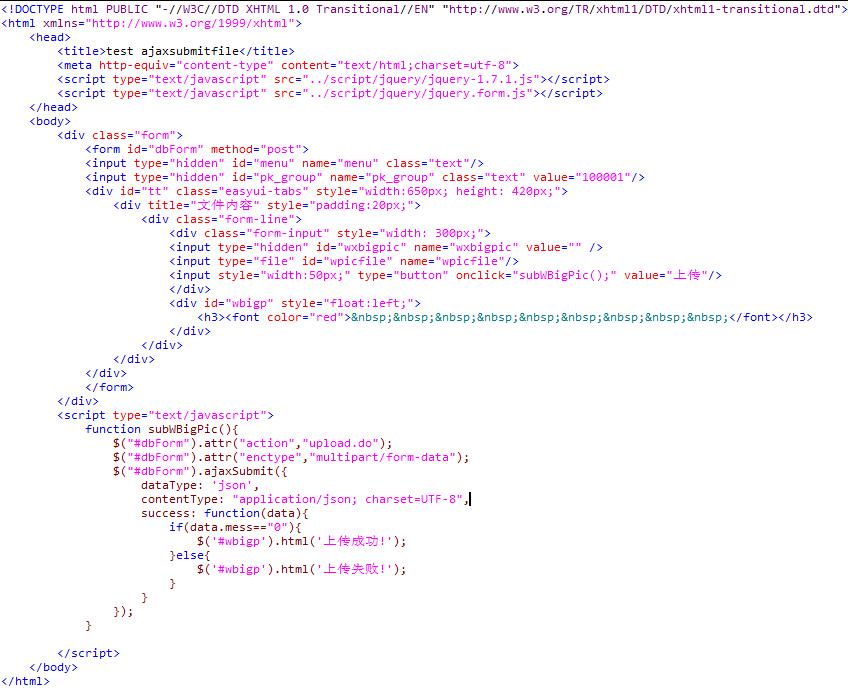Click the hidden input id="wxbigpic" line
Image resolution: width=848 pixels, height=690 pixels.
click(386, 248)
